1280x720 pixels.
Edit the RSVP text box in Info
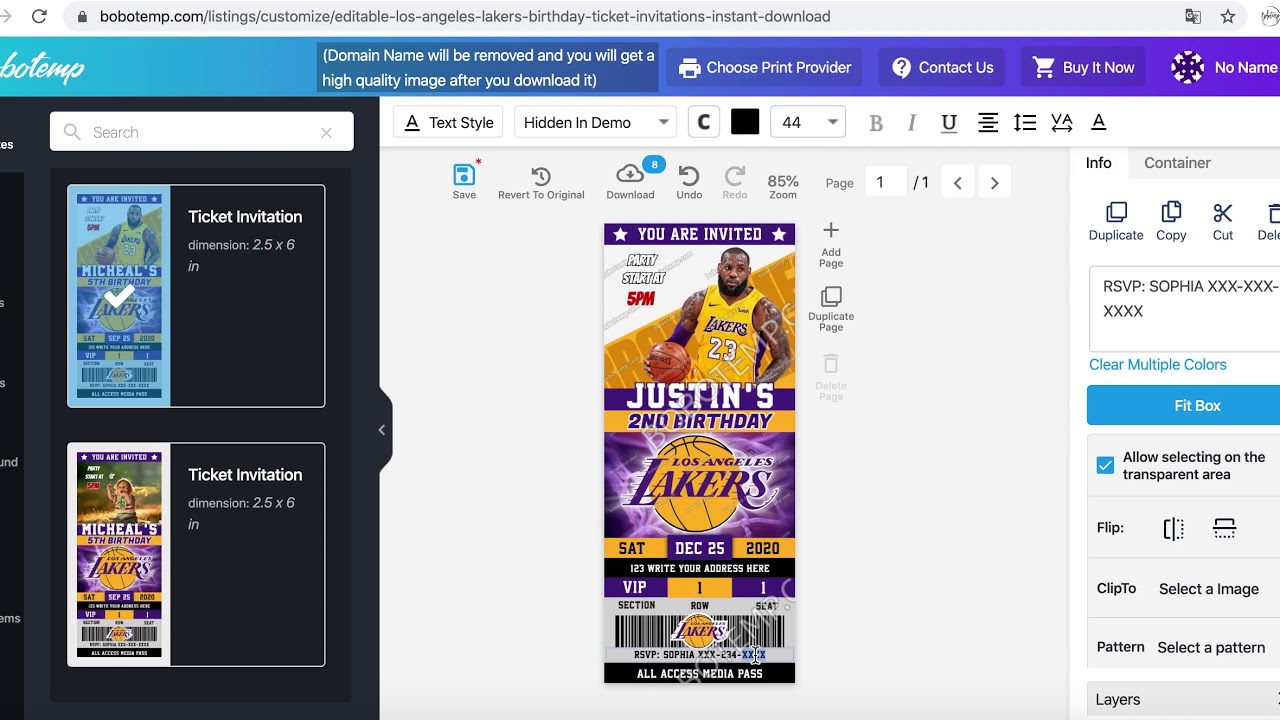click(1184, 308)
